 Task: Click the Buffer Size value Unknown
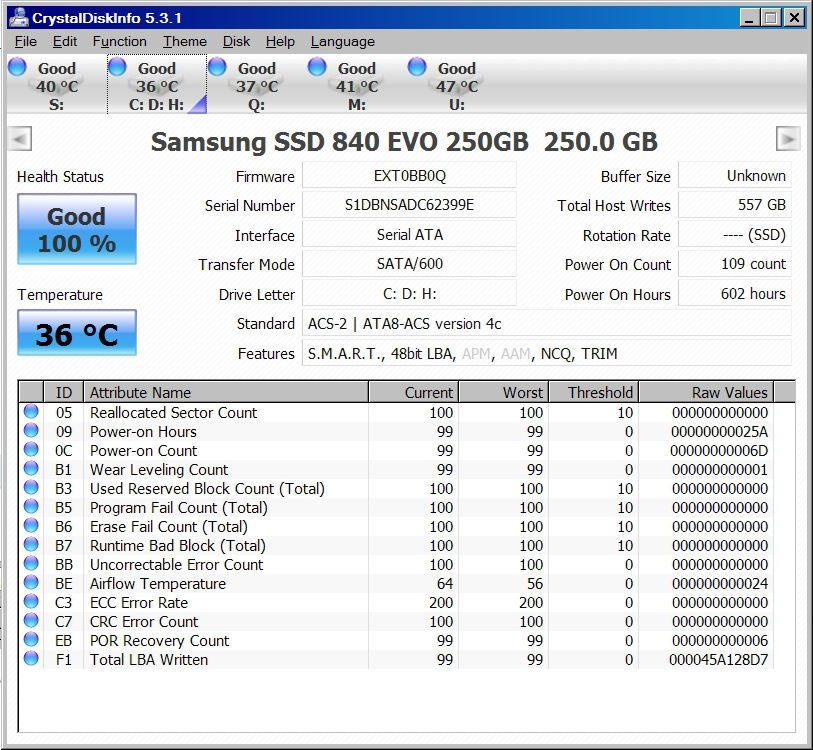click(735, 176)
